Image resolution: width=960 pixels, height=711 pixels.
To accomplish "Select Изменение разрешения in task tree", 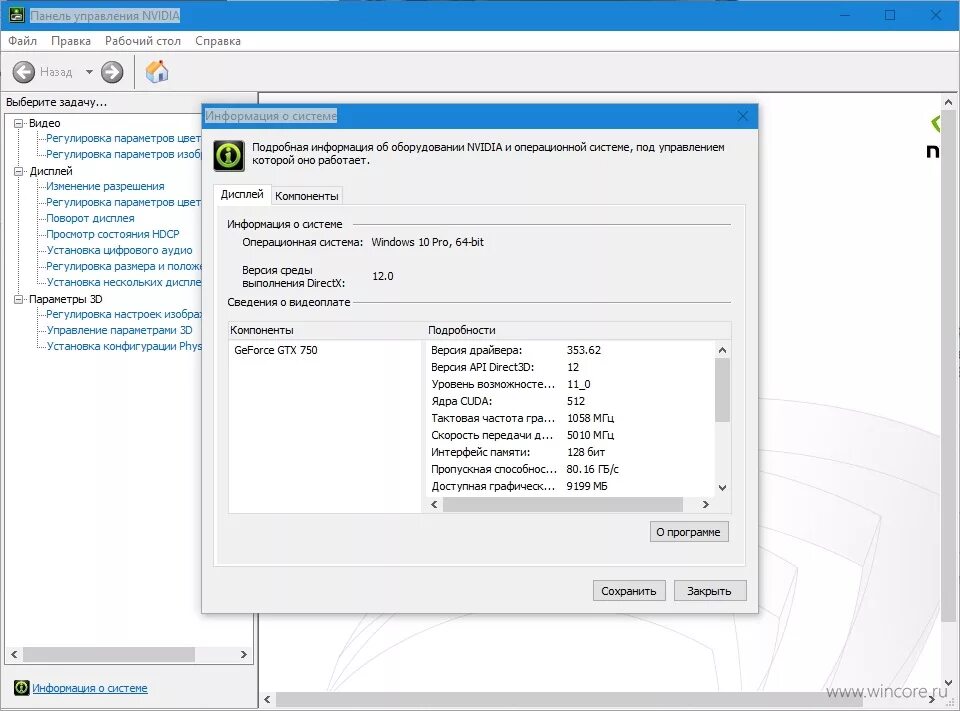I will 105,186.
